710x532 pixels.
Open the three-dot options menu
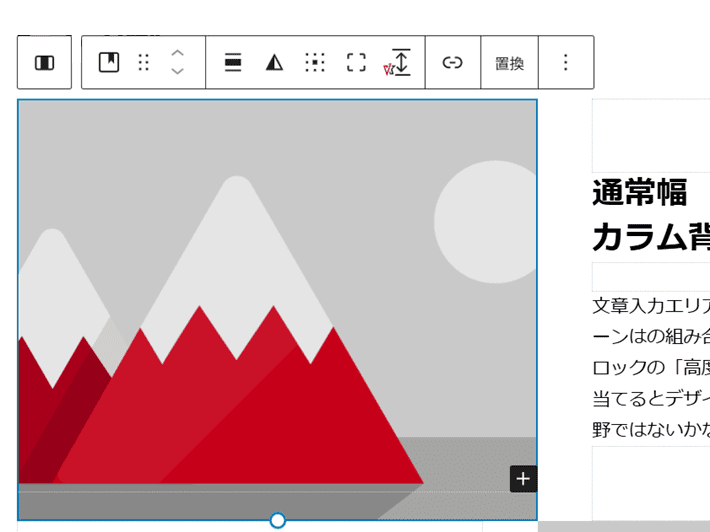click(566, 62)
